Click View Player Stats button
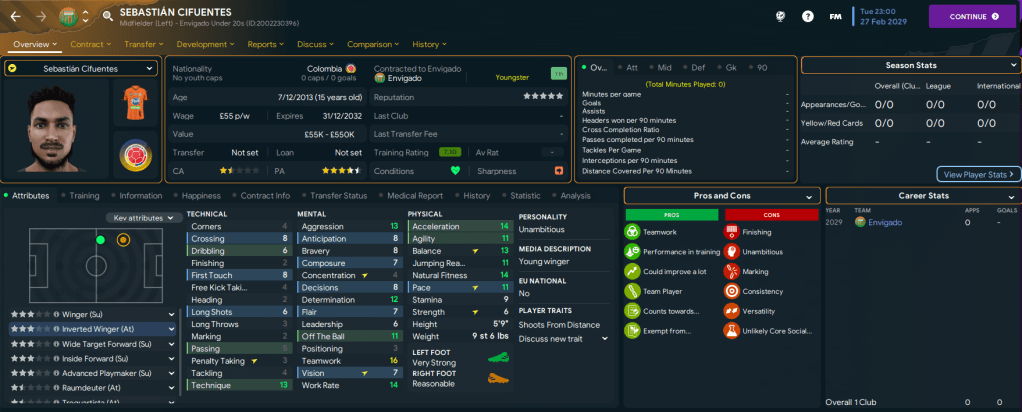This screenshot has width=1022, height=412. 978,174
